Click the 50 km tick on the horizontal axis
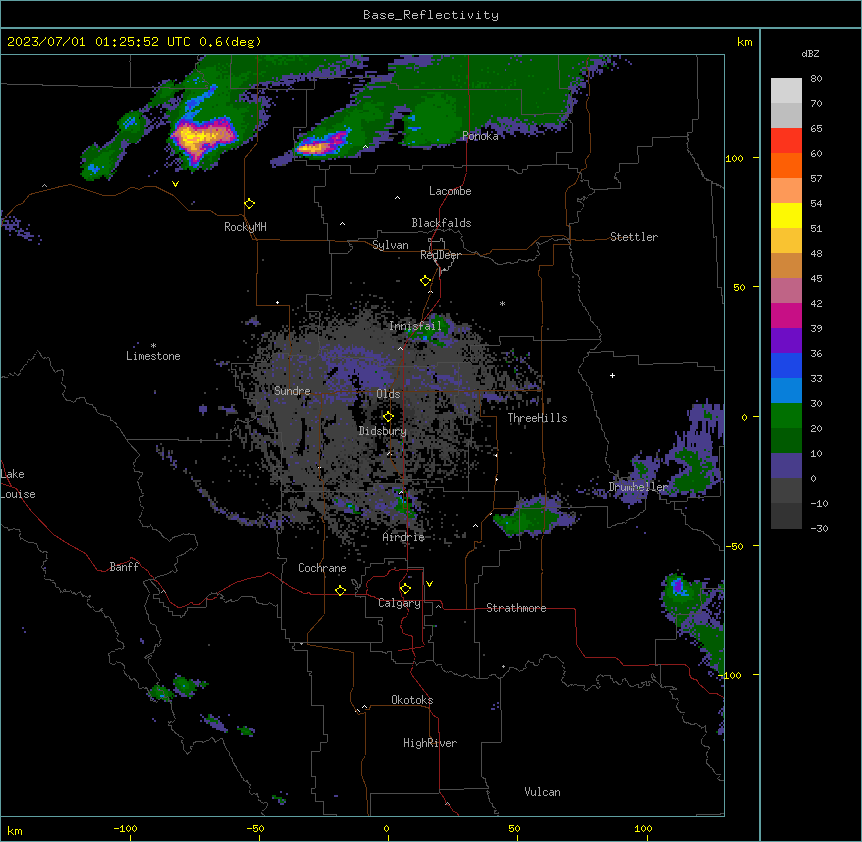The height and width of the screenshot is (842, 862). coord(514,829)
